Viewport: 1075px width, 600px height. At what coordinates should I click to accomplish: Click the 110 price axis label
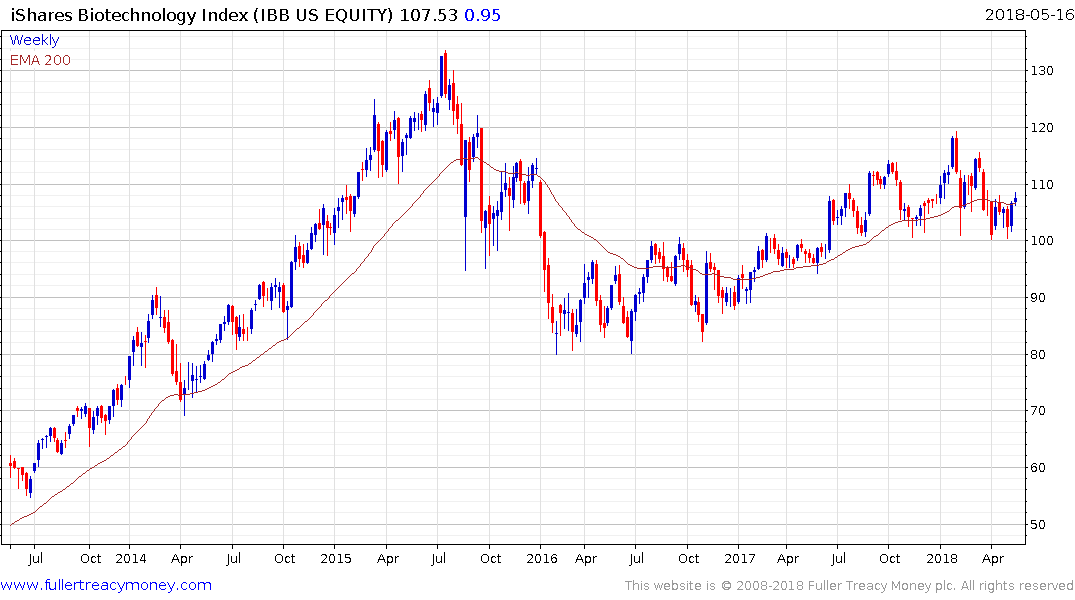pos(1041,184)
